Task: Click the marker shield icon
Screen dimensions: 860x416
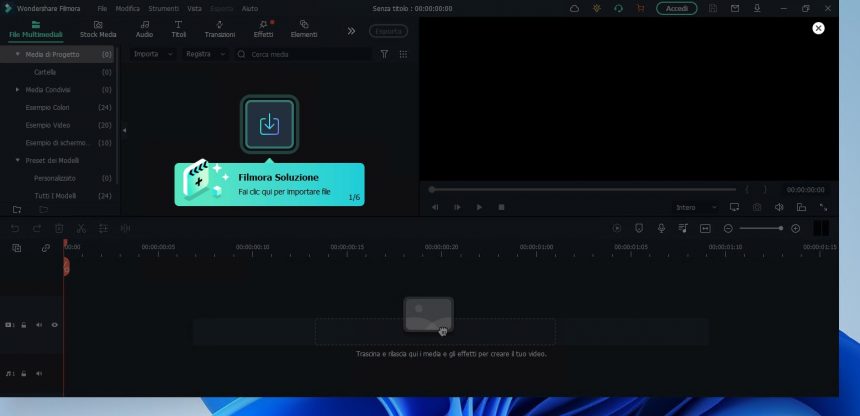Action: (639, 228)
